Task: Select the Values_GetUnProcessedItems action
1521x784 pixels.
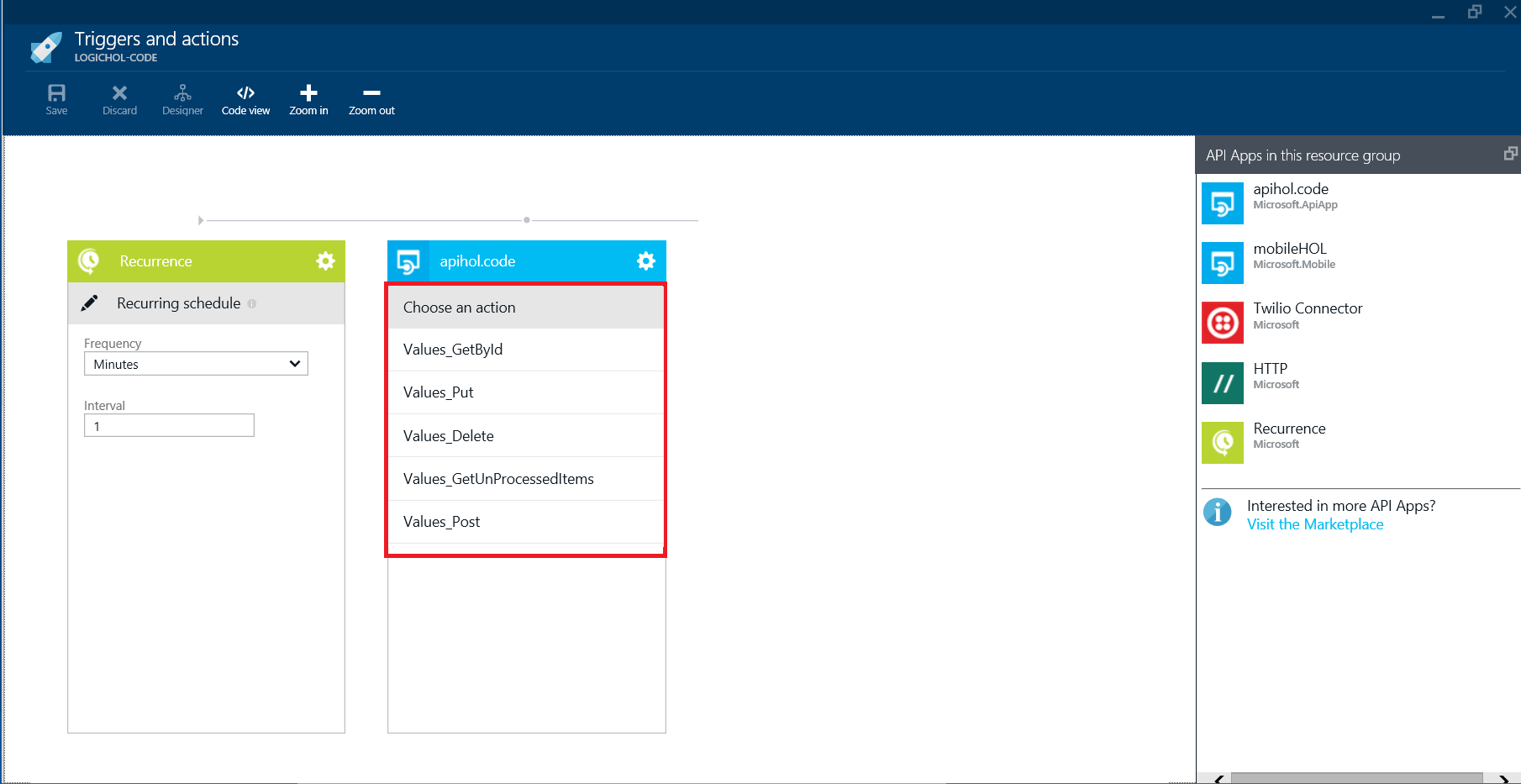Action: click(526, 479)
